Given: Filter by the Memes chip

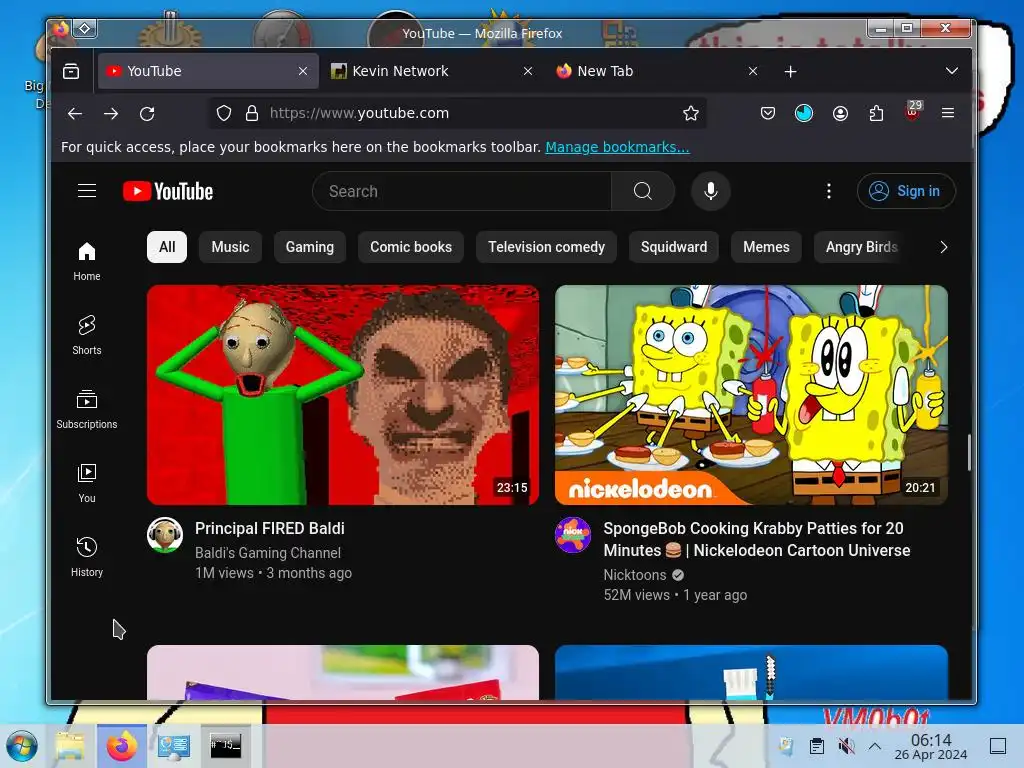Looking at the screenshot, I should coord(766,247).
